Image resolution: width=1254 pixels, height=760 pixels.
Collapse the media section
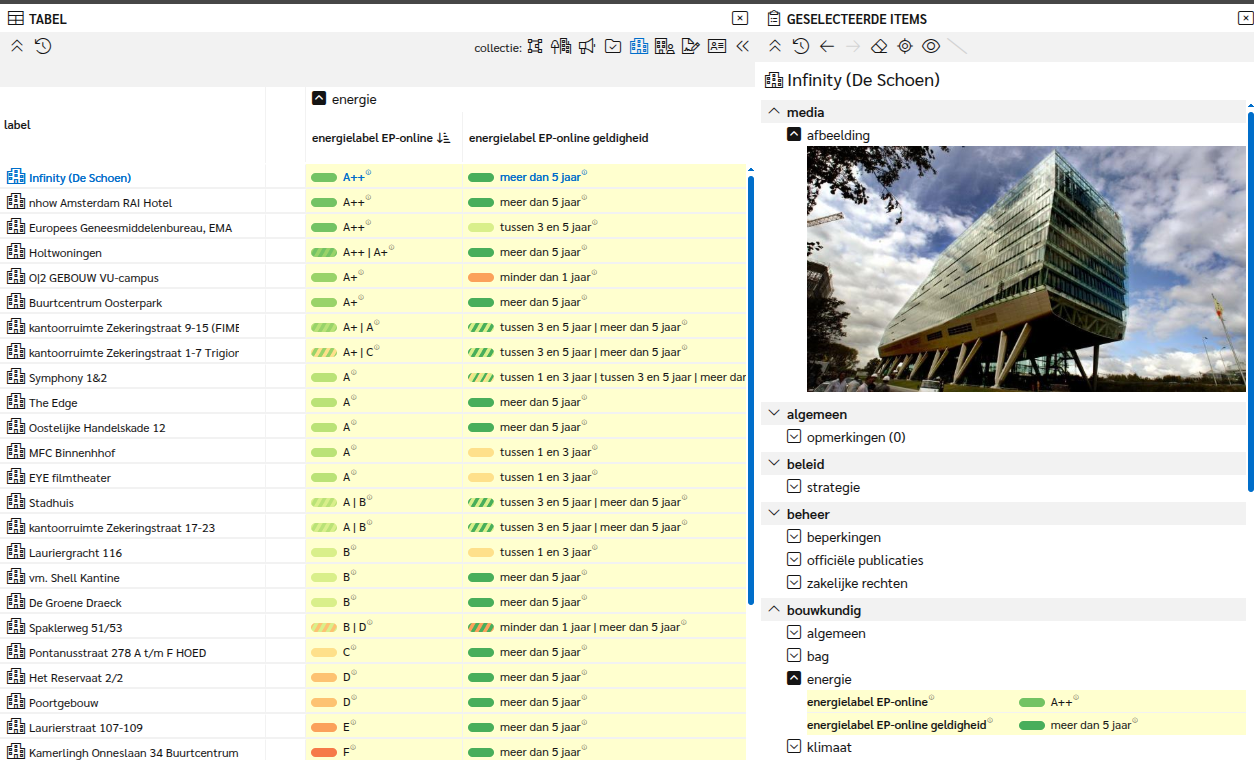click(x=773, y=112)
